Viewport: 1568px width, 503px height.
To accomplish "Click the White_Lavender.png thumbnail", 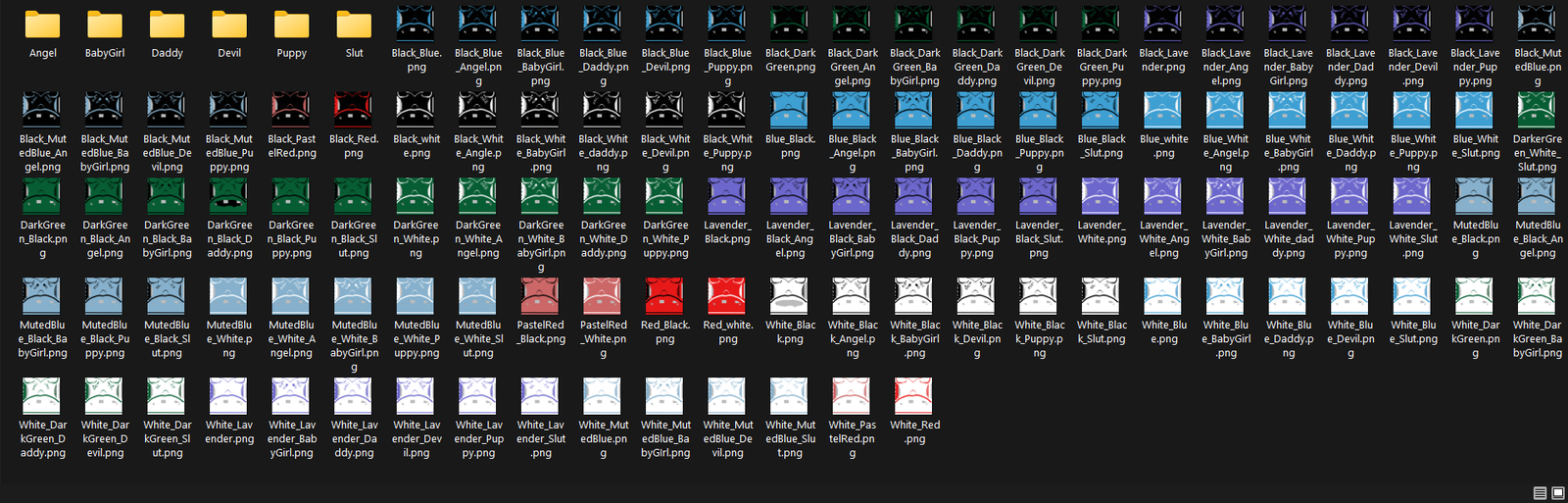I will point(229,396).
